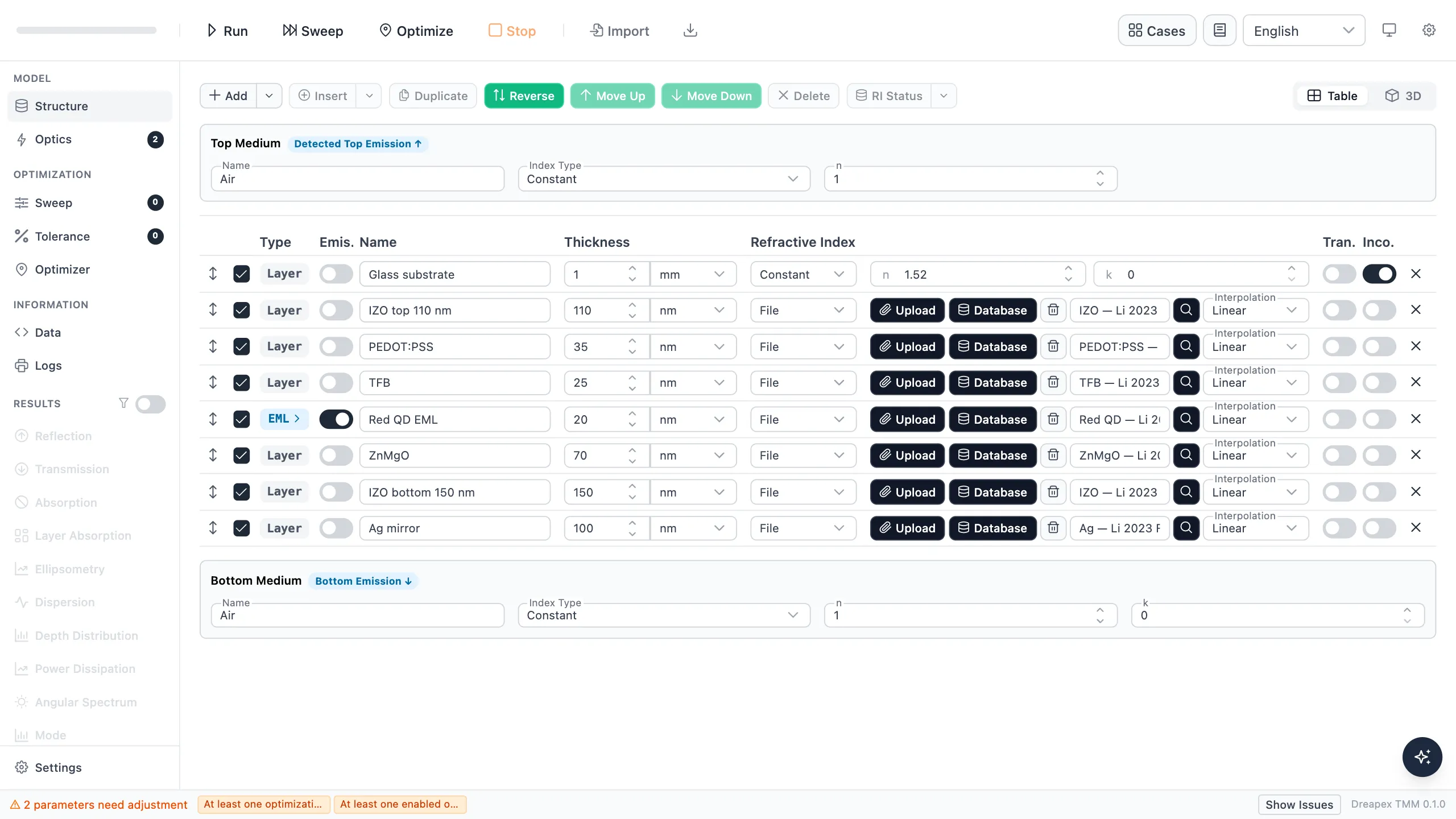This screenshot has height=819, width=1456.
Task: Uncheck the Glass substrate layer checkbox
Action: point(241,274)
